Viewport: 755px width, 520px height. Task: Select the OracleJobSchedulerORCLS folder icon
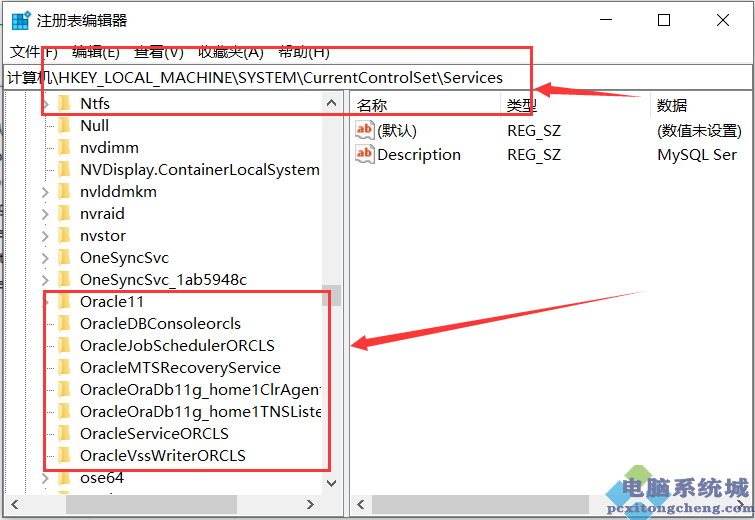tap(64, 345)
